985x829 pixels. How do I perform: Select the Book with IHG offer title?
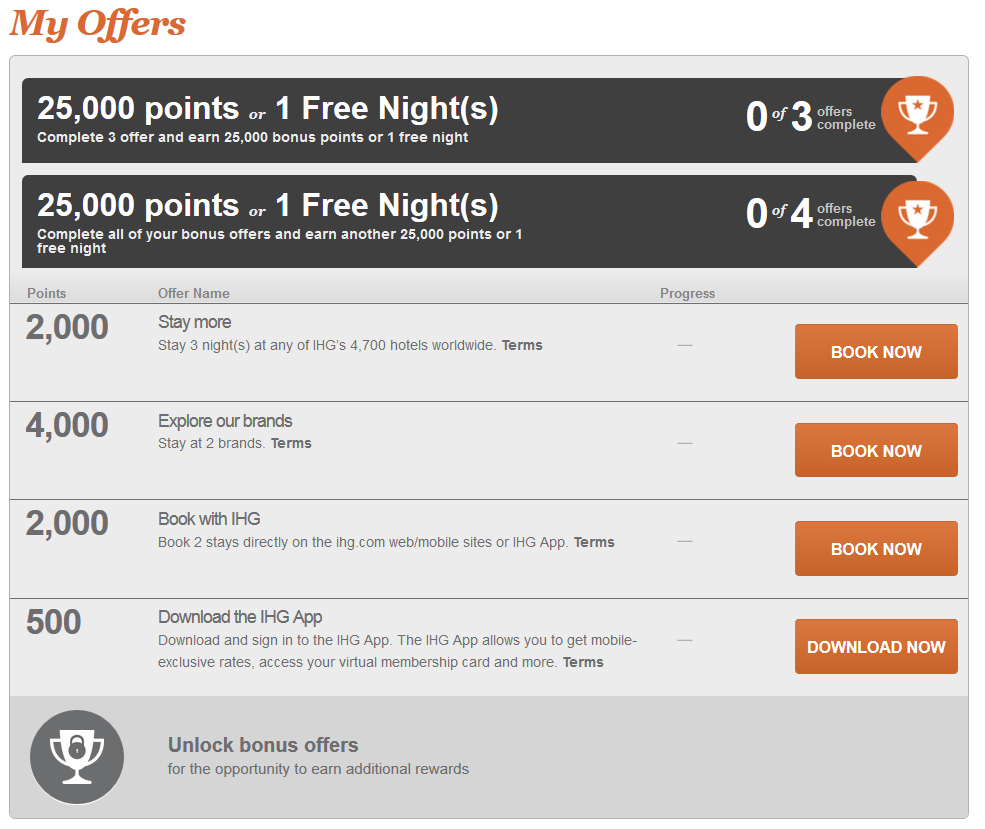(209, 519)
